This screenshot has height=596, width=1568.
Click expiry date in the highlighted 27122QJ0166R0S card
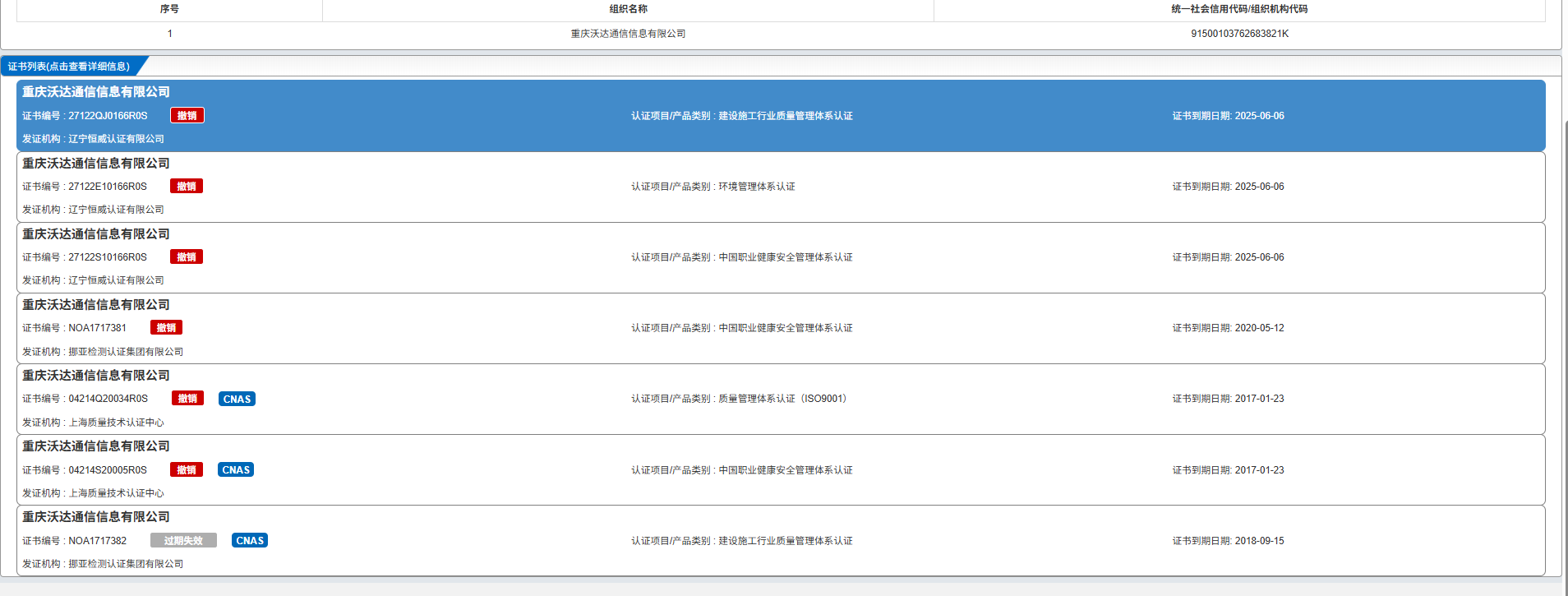tap(1259, 116)
